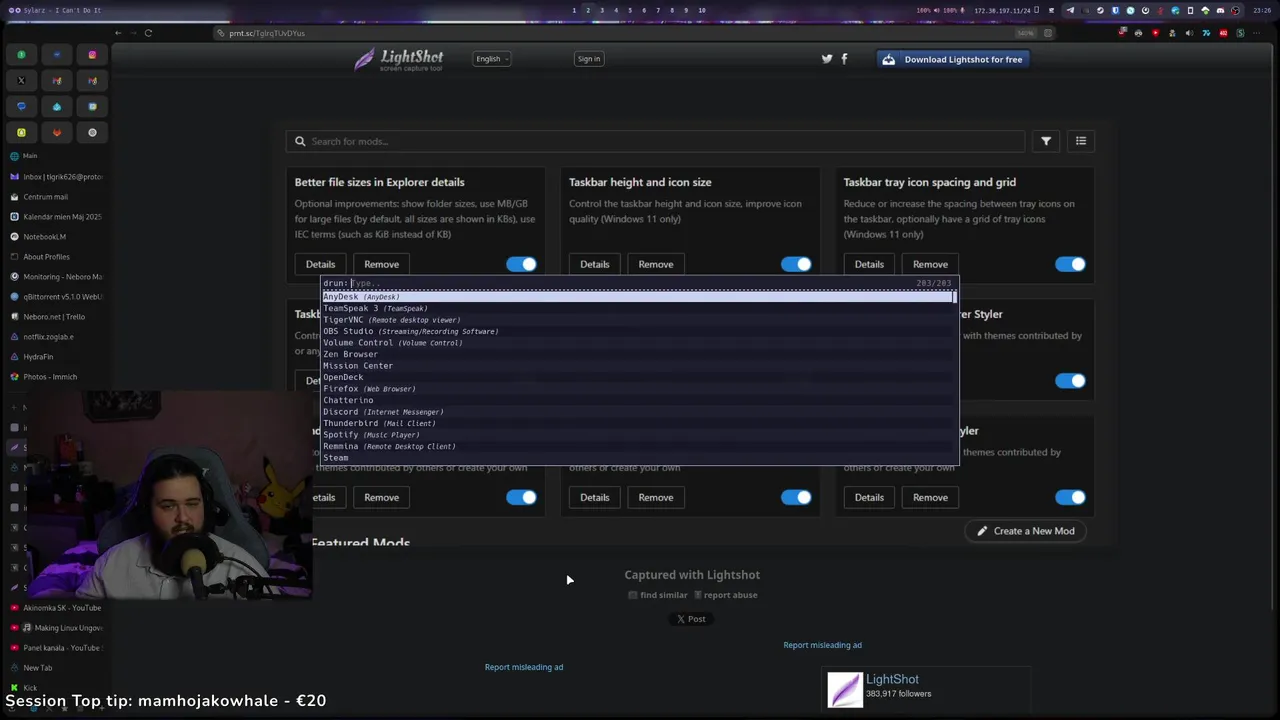Remove the Taskbar height and icon size mod
1280x720 pixels.
656,264
